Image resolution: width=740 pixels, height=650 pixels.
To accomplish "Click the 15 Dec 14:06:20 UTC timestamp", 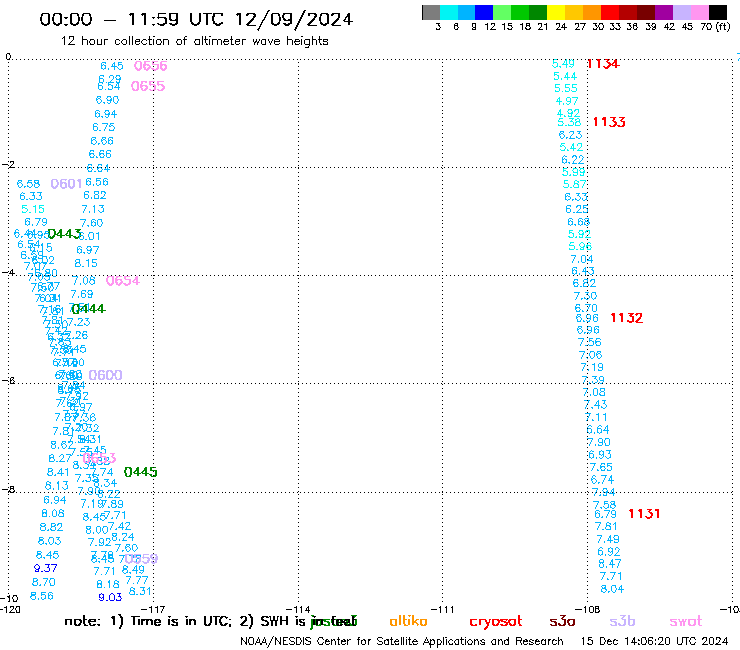I will (654, 641).
